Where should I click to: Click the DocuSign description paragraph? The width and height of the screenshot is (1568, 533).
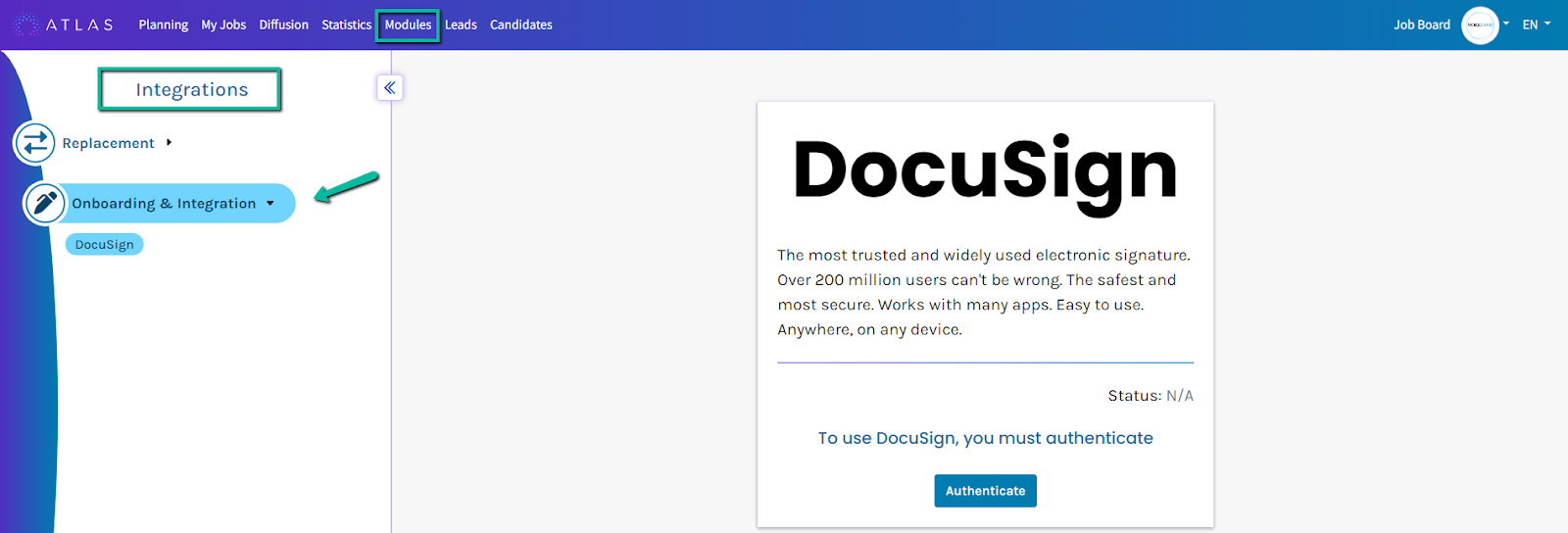[x=985, y=292]
